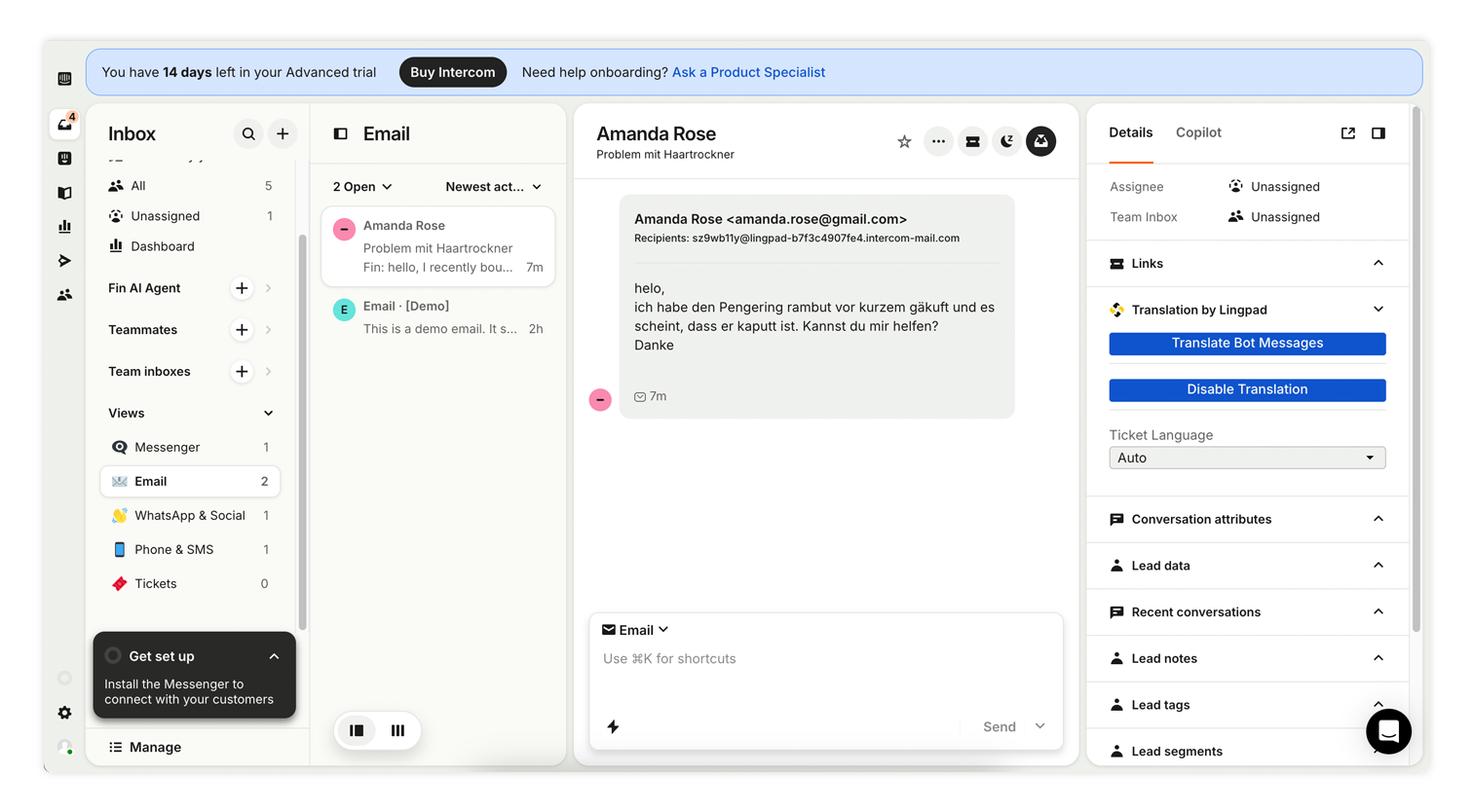Focus the reply text field with shortcuts hint
1473x812 pixels.
[x=826, y=659]
